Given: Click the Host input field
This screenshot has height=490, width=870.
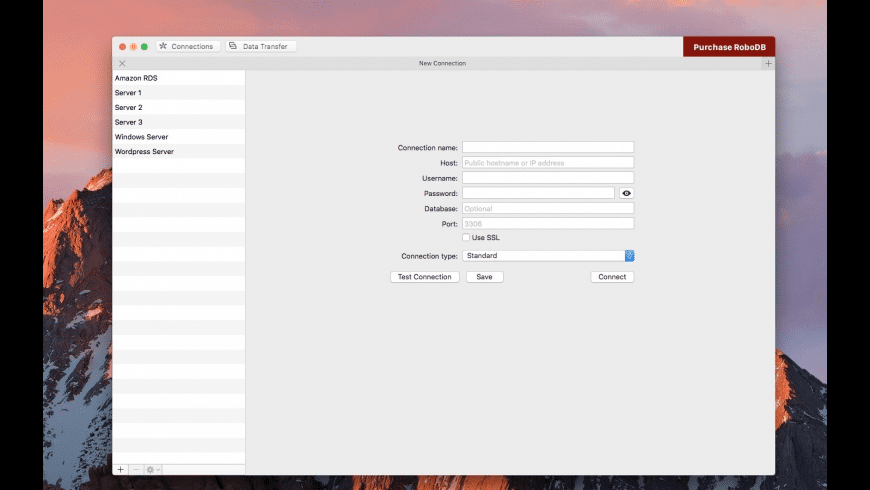Looking at the screenshot, I should pos(548,163).
